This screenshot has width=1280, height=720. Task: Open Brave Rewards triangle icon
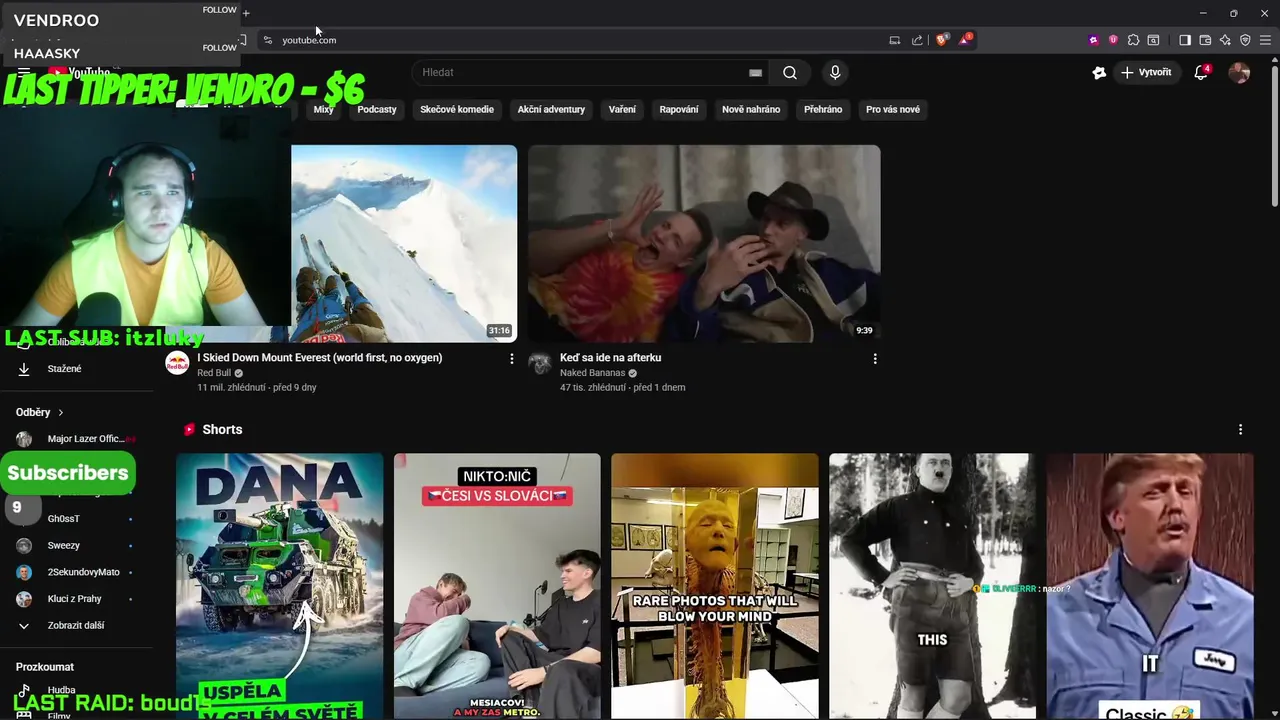click(965, 40)
